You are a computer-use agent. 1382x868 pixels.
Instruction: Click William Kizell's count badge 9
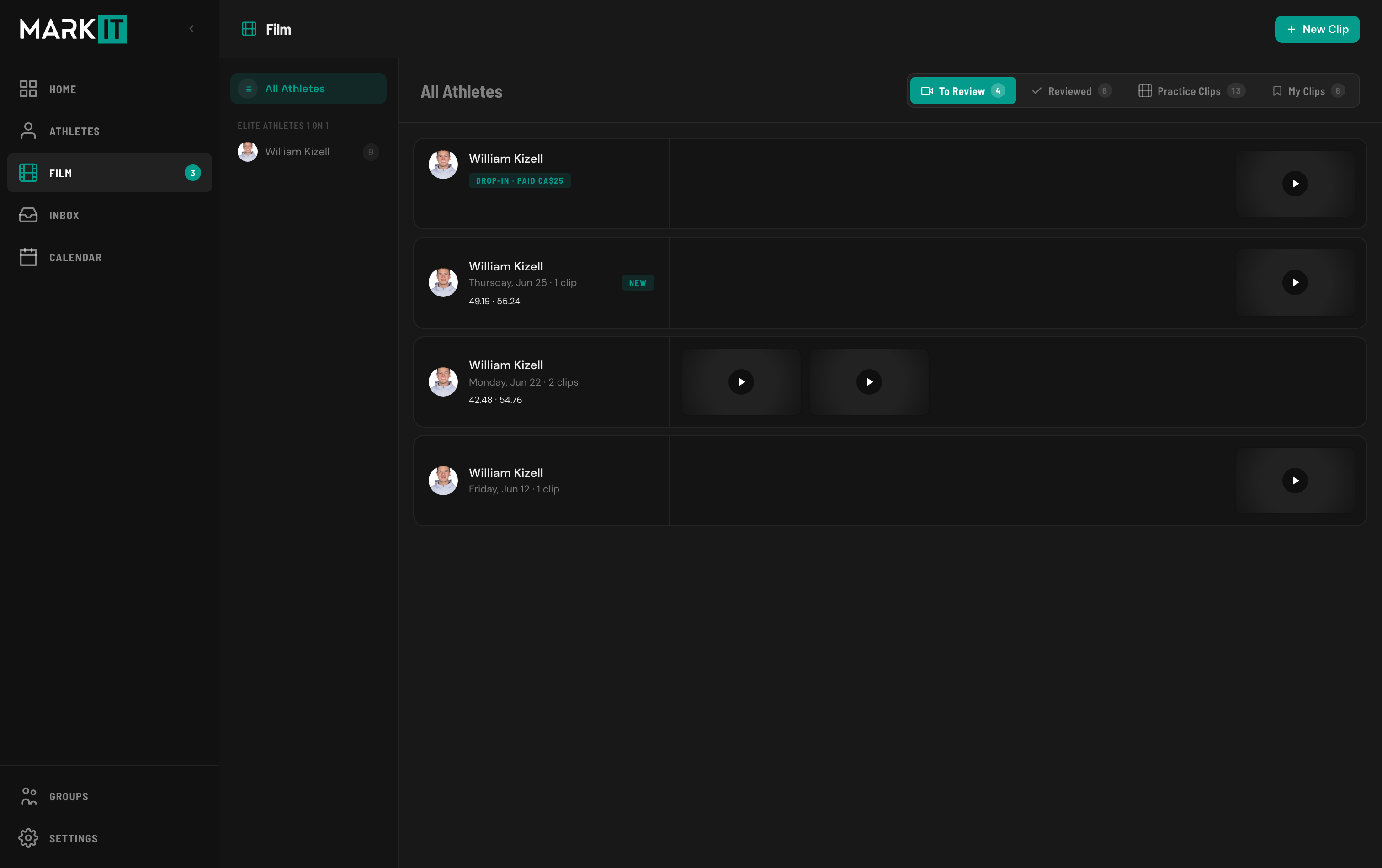pos(371,152)
